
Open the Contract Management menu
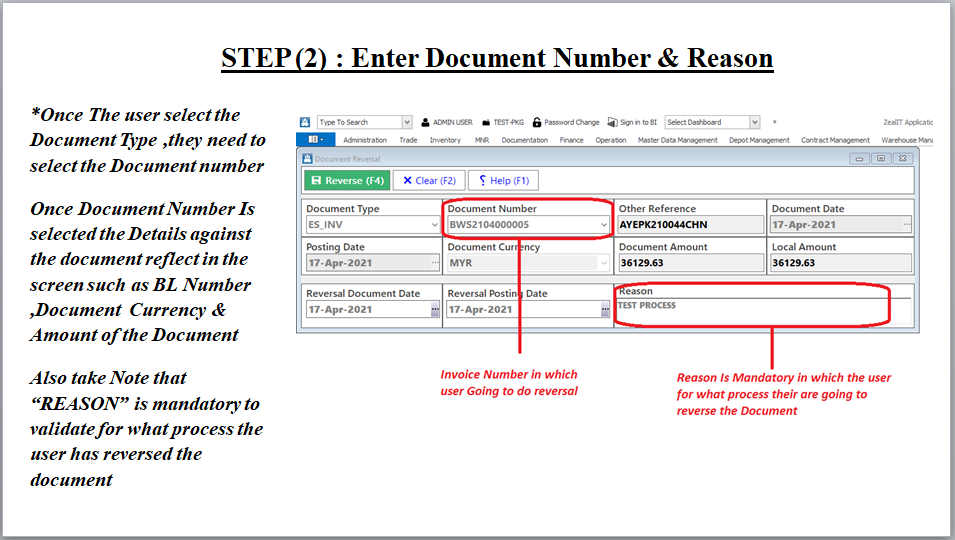pos(835,140)
